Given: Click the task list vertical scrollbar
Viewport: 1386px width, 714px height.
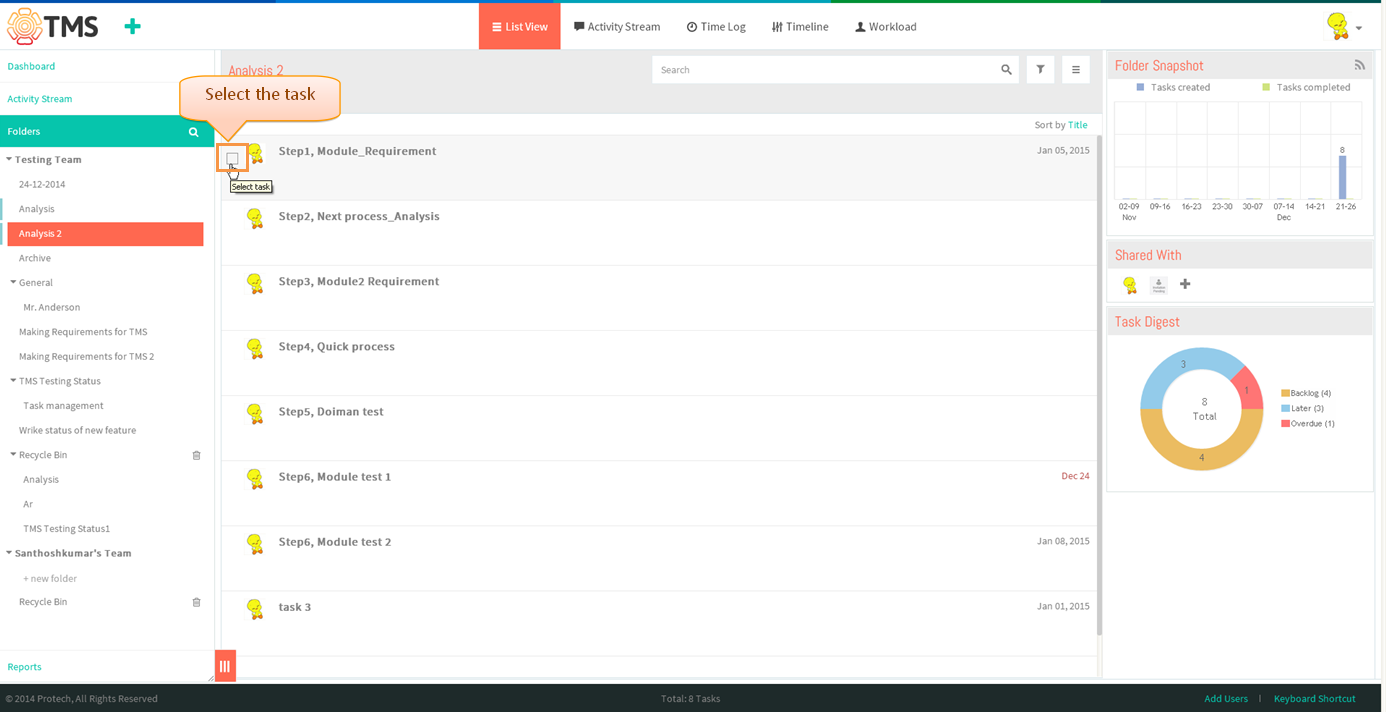Looking at the screenshot, I should pyautogui.click(x=1099, y=386).
